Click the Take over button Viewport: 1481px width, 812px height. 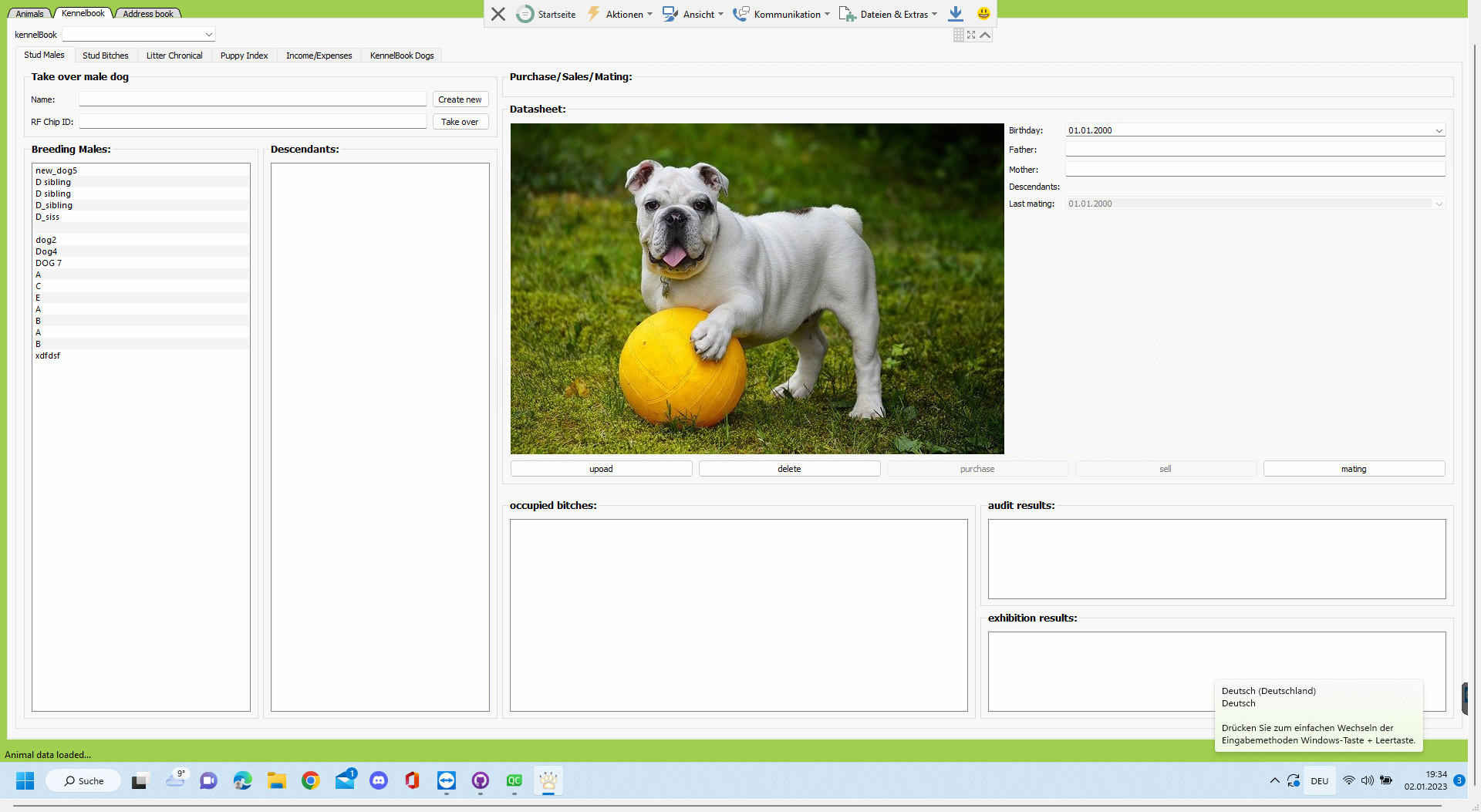tap(460, 122)
